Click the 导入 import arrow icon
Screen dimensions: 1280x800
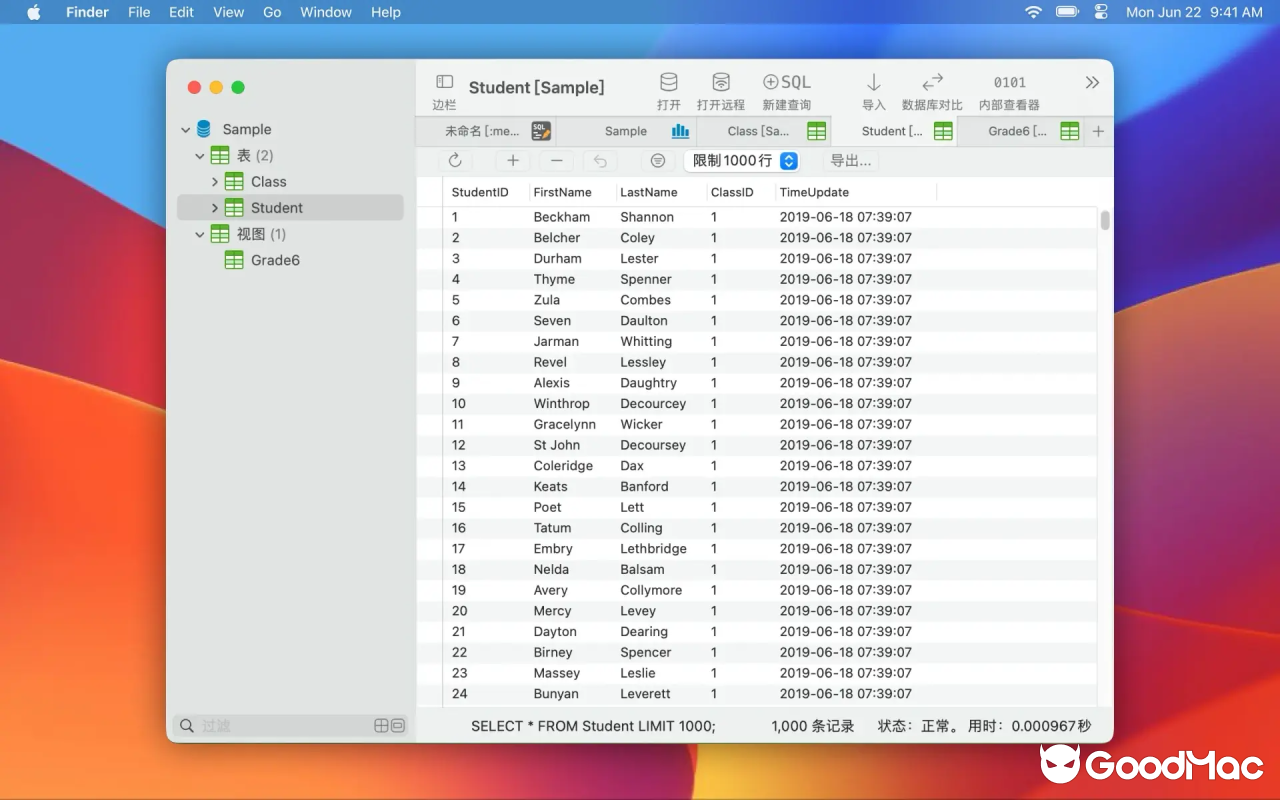click(873, 82)
